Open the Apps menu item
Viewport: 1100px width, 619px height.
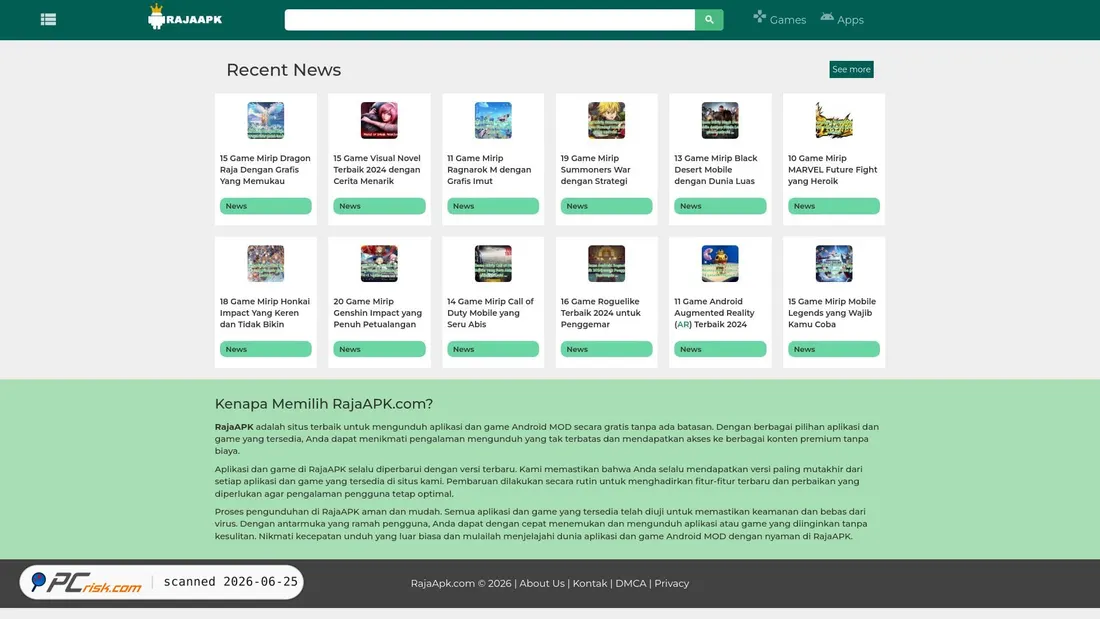click(842, 19)
